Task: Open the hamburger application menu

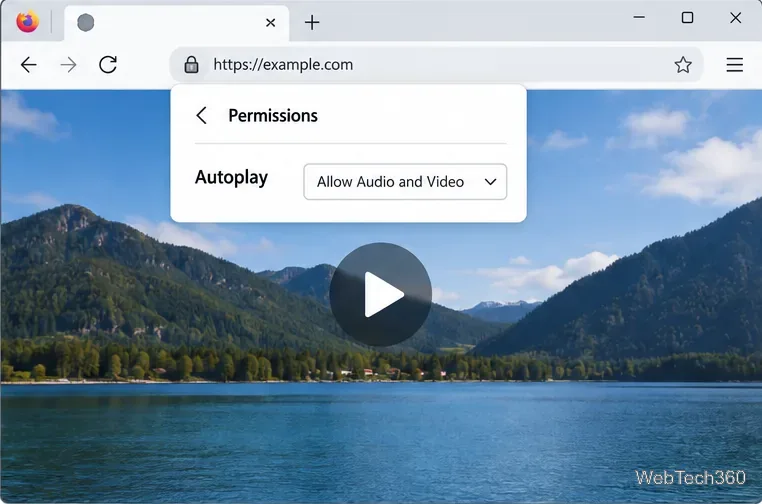Action: coord(734,65)
